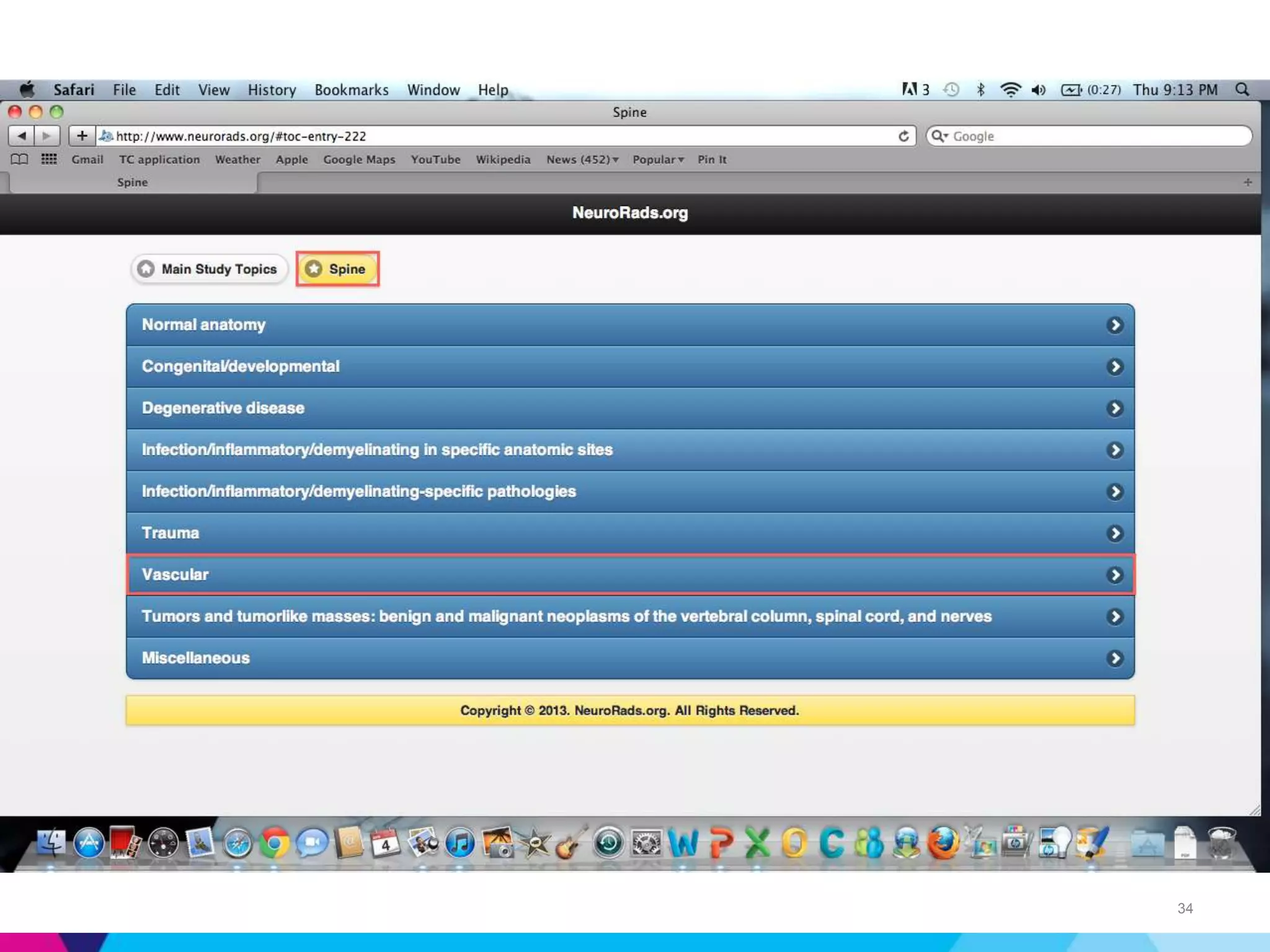Click the add bookmark plus button
This screenshot has width=1270, height=952.
coord(82,136)
